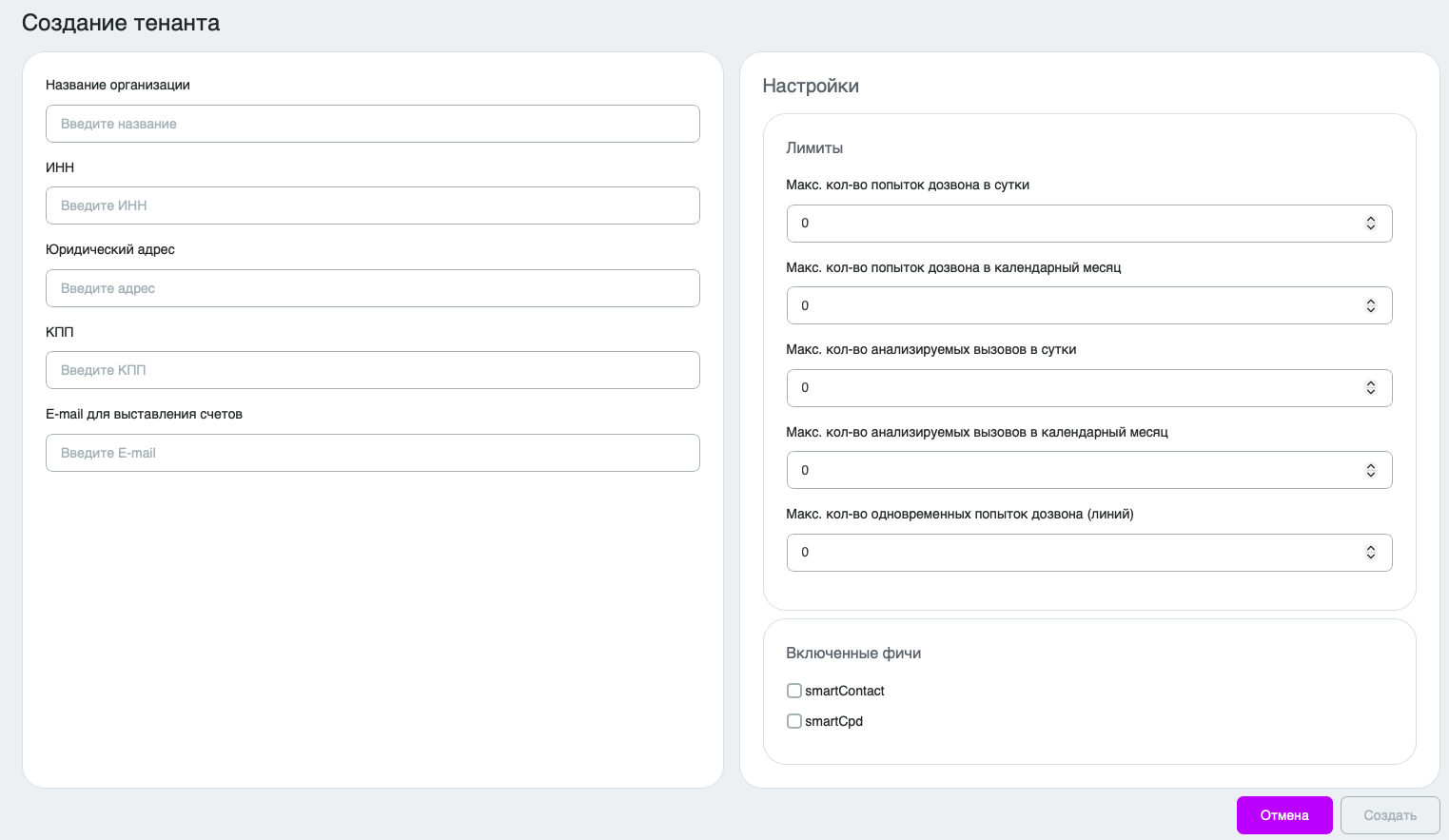Focus the ИНН input field
This screenshot has width=1449, height=840.
coord(373,205)
